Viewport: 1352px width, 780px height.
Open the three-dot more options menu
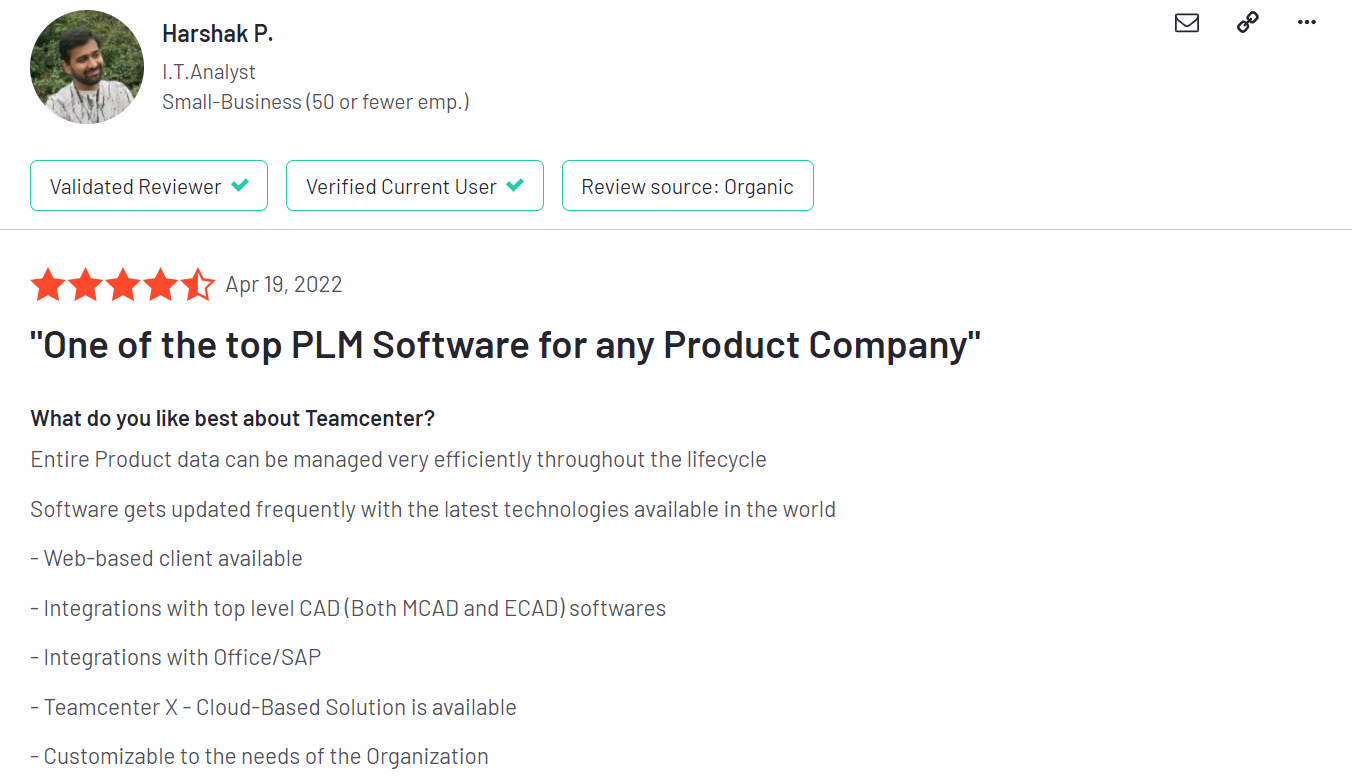click(1306, 22)
